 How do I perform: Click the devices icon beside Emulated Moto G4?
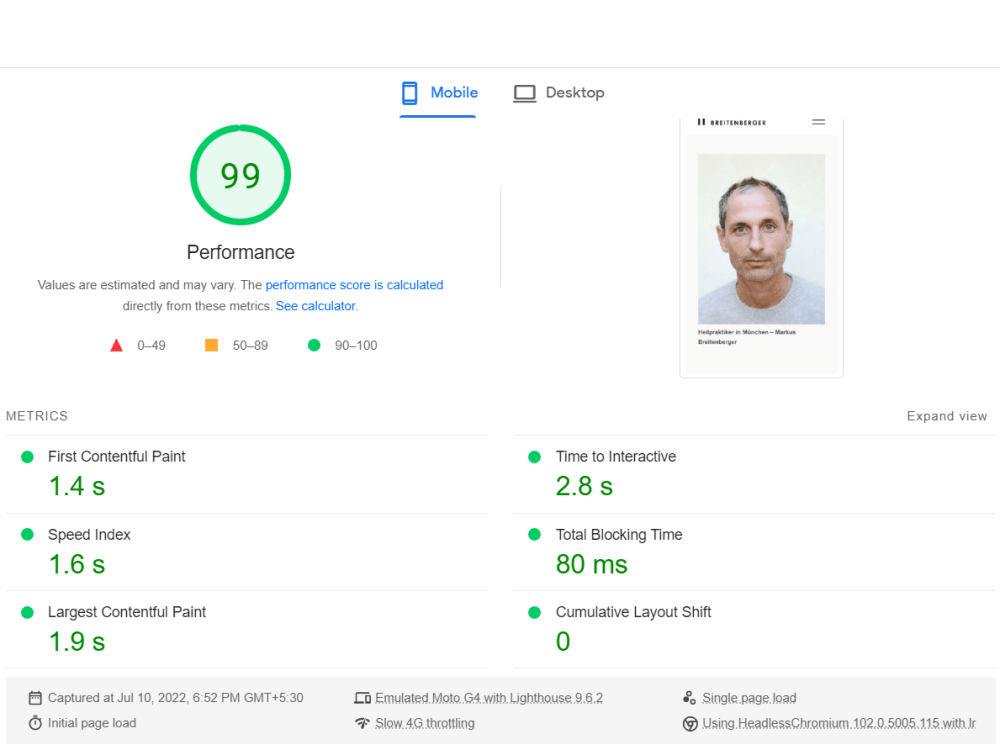pos(362,698)
